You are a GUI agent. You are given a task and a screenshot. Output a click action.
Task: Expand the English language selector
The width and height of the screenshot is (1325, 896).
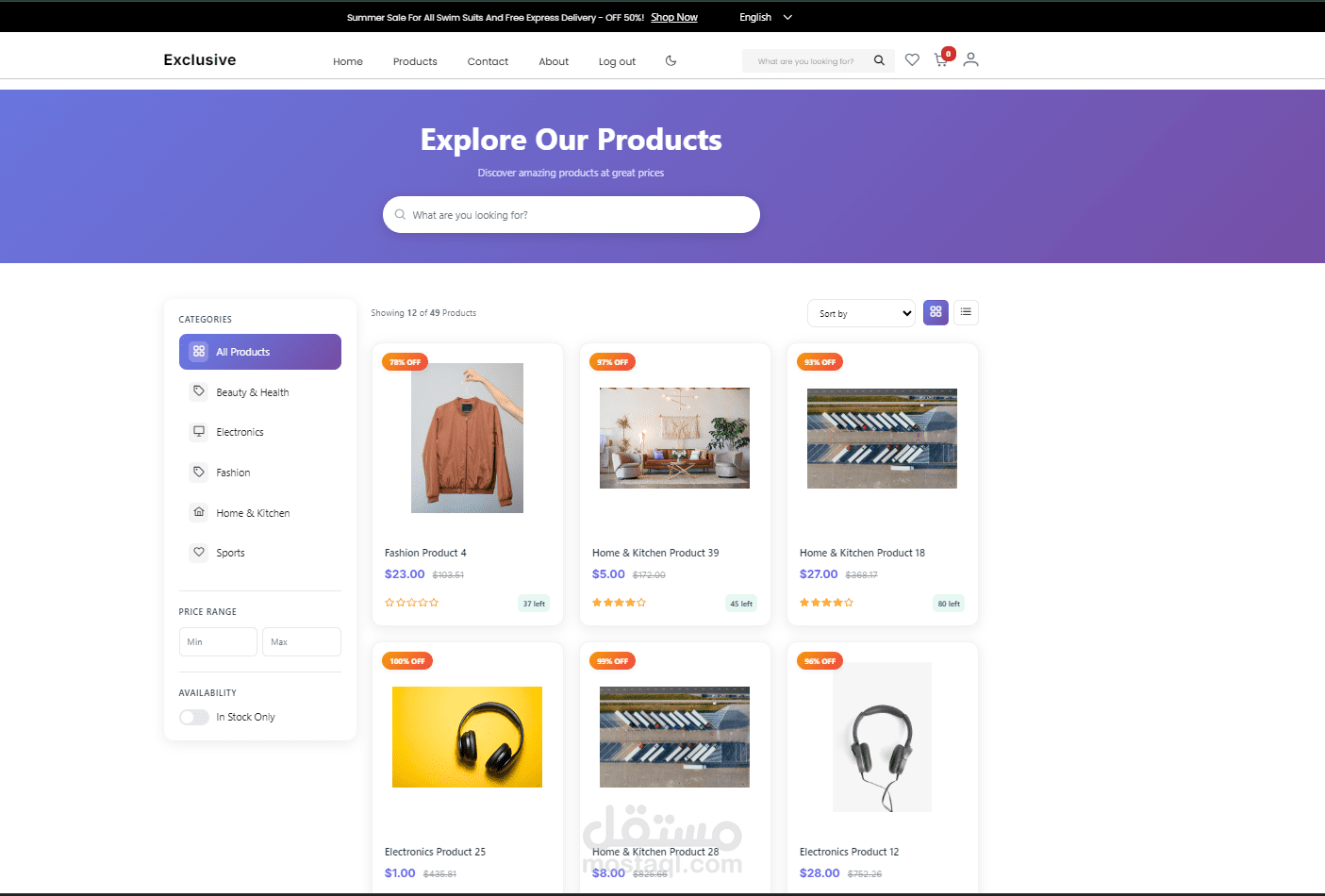pyautogui.click(x=766, y=17)
